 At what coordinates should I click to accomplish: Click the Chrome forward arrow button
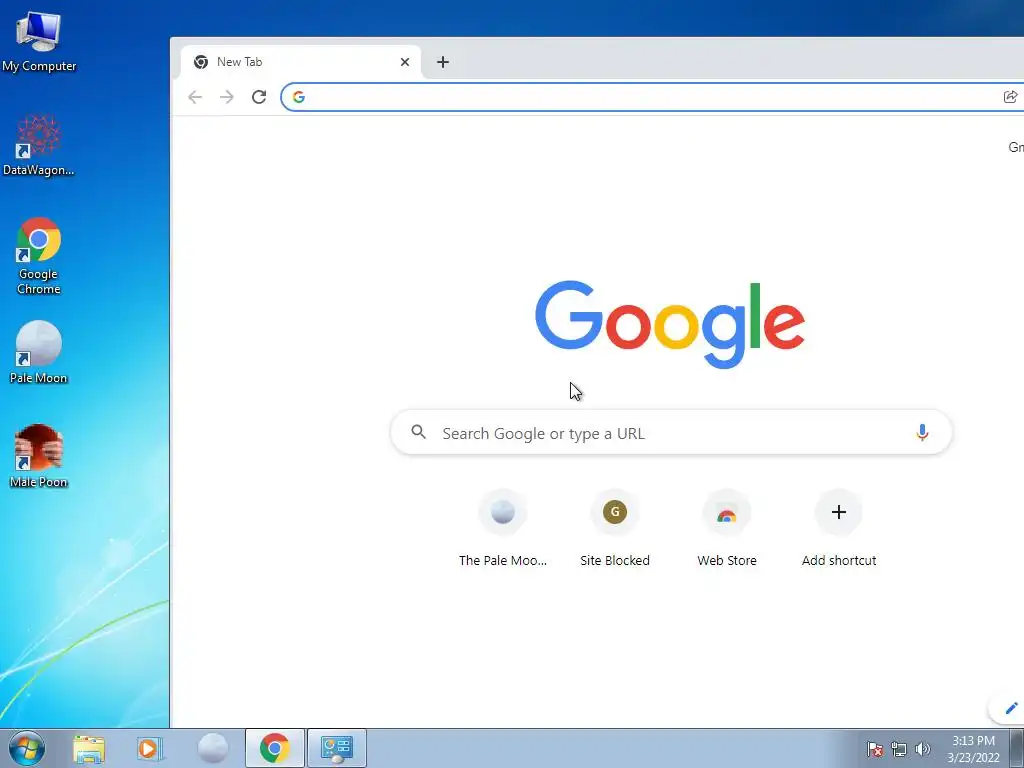coord(227,97)
